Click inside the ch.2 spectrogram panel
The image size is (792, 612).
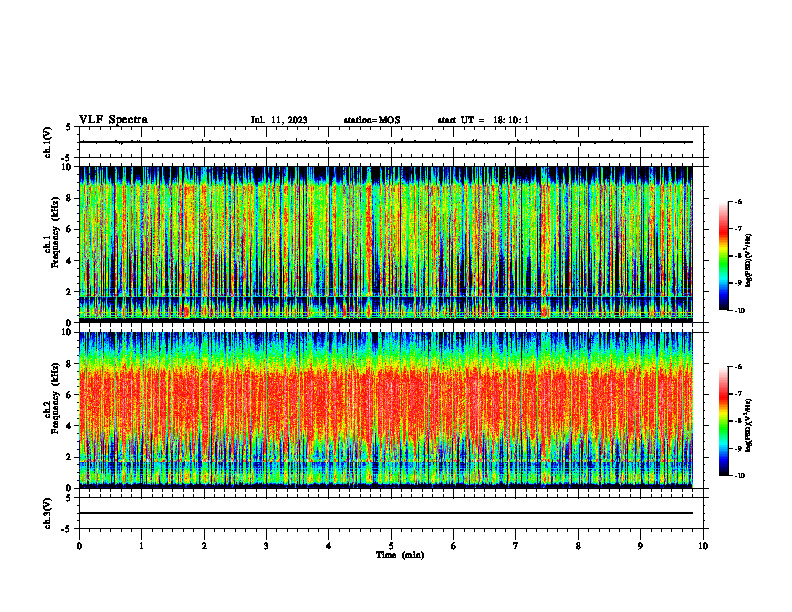coord(386,410)
